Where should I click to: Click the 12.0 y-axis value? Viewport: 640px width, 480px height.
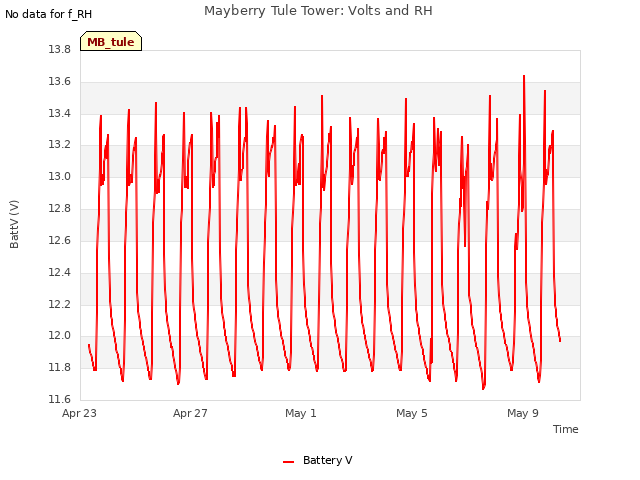click(60, 336)
